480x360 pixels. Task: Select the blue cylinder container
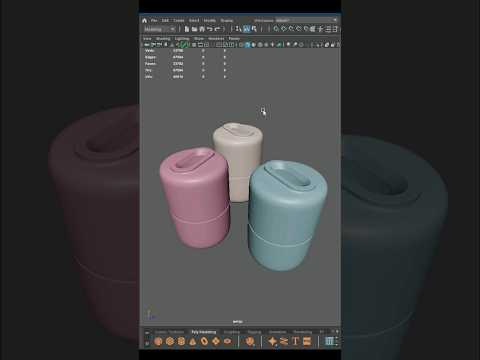click(x=287, y=215)
